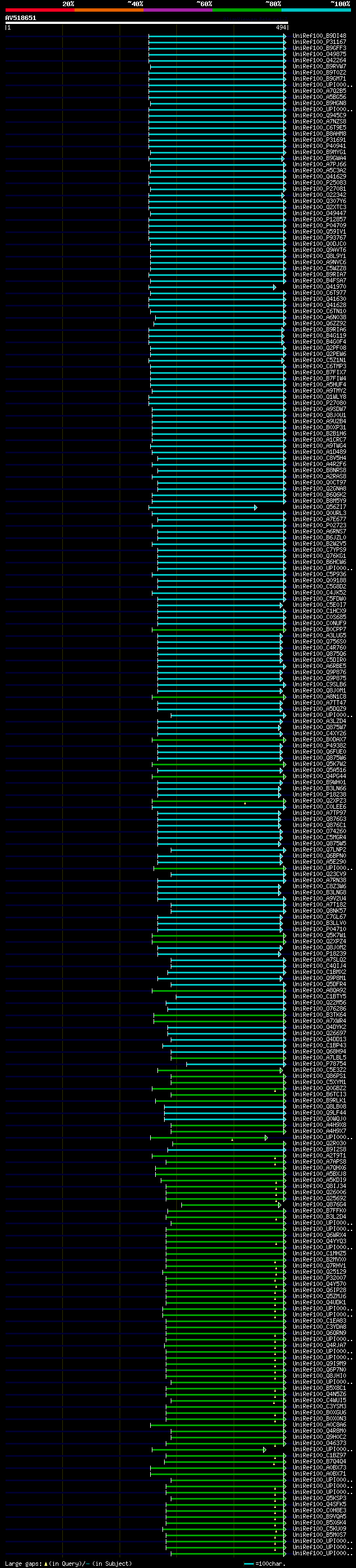
Task: Click the UniRef100_Q307Y6 entry
Action: (x=319, y=201)
